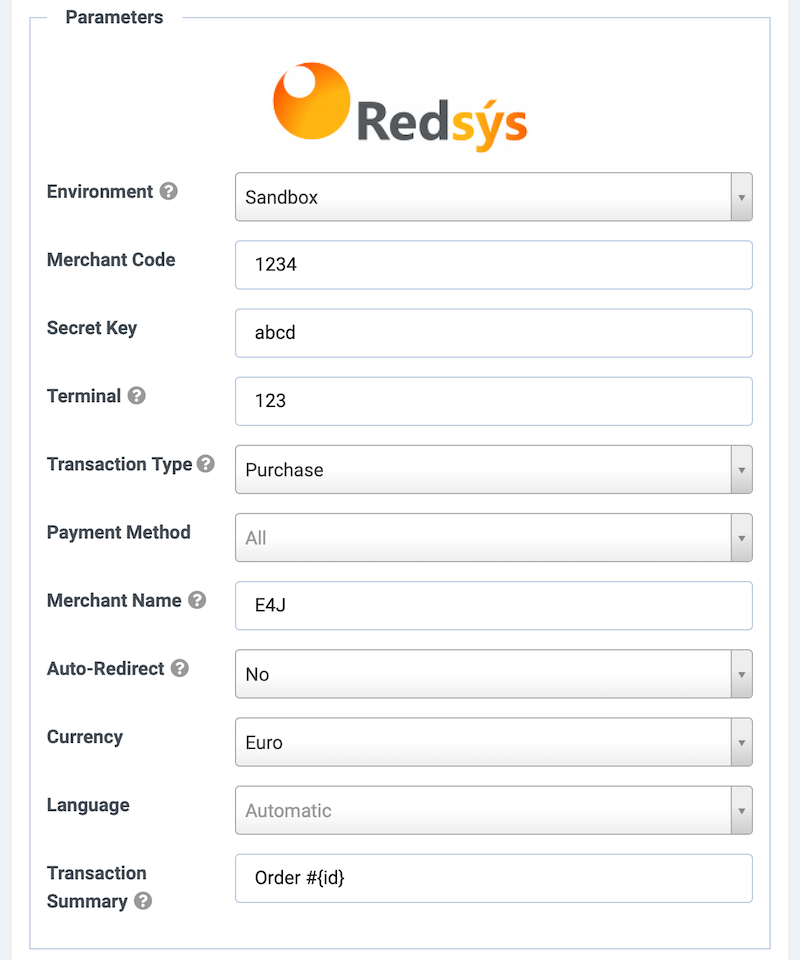Click the Transaction Summary input field
800x960 pixels.
[x=493, y=878]
